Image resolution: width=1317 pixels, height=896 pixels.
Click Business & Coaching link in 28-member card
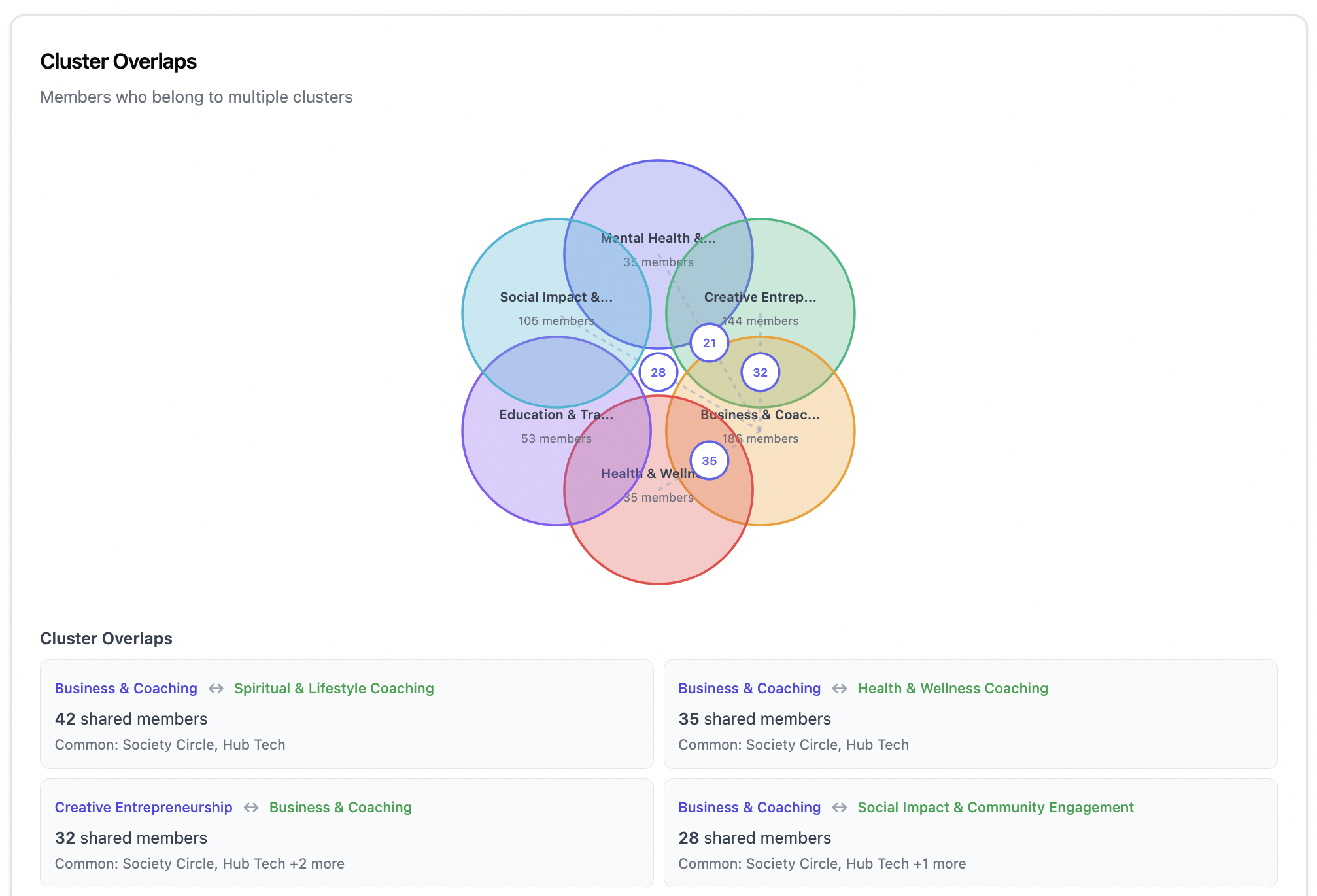click(749, 808)
